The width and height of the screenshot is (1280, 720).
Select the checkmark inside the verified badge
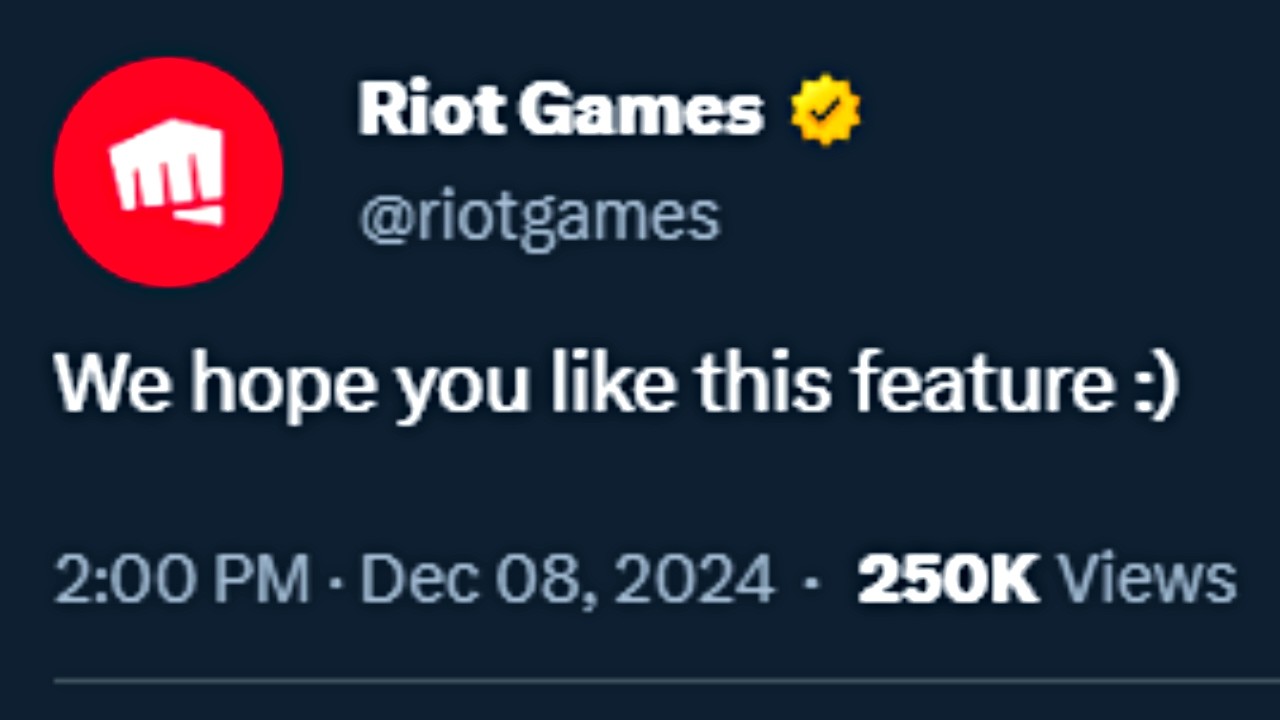point(825,111)
